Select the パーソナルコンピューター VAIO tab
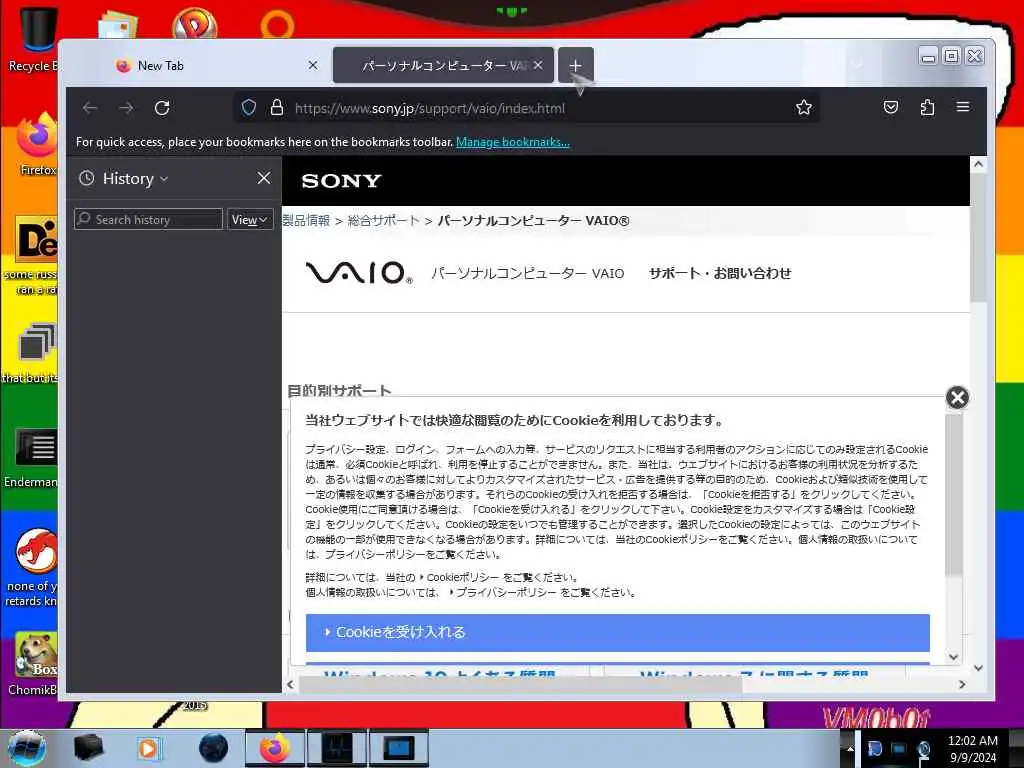This screenshot has height=768, width=1024. [443, 65]
